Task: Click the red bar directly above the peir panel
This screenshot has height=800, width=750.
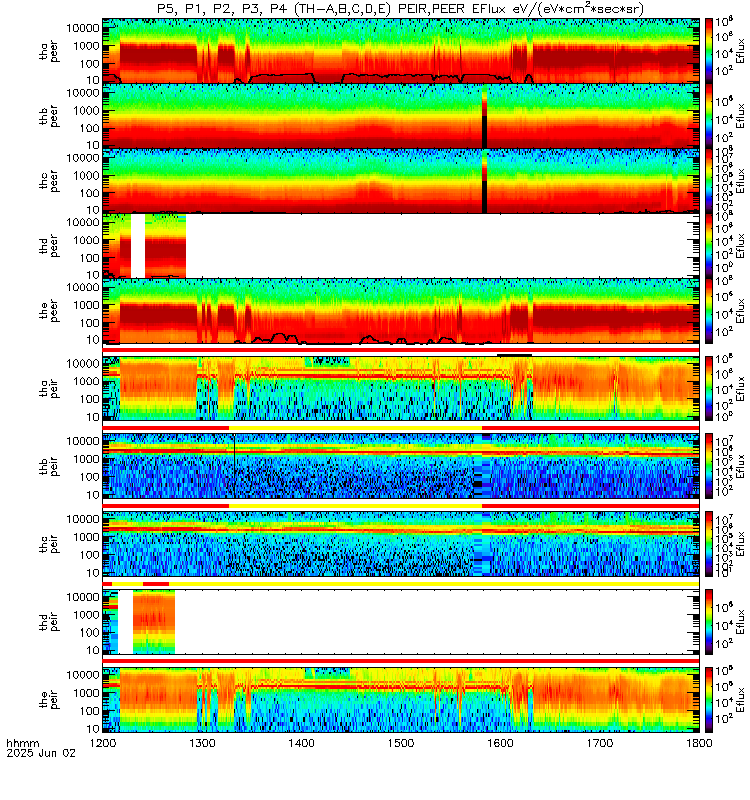Action: tap(401, 661)
